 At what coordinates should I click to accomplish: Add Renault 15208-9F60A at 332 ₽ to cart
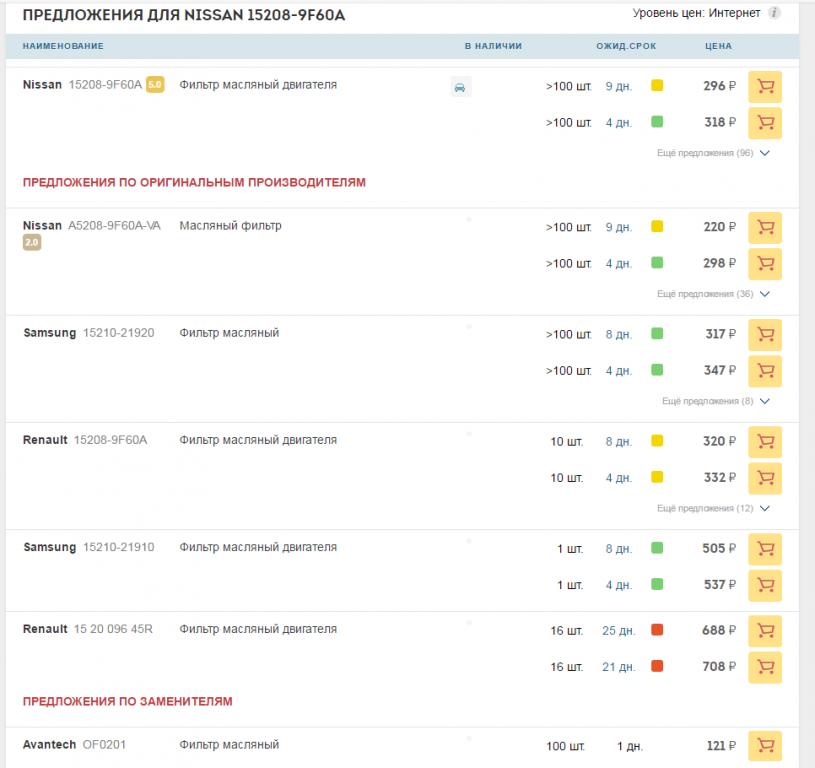765,478
